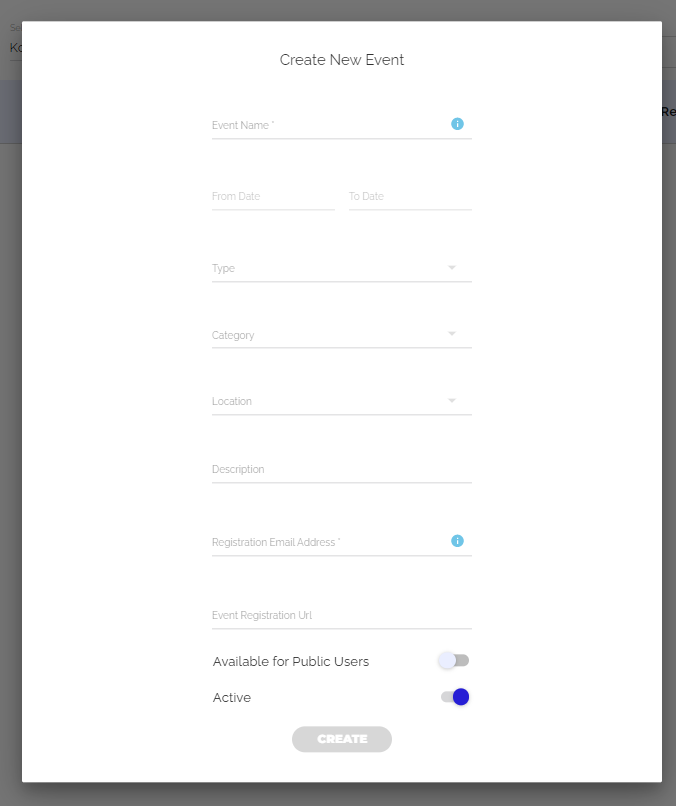The image size is (676, 806).
Task: Click the Event Registration Url field
Action: [341, 616]
